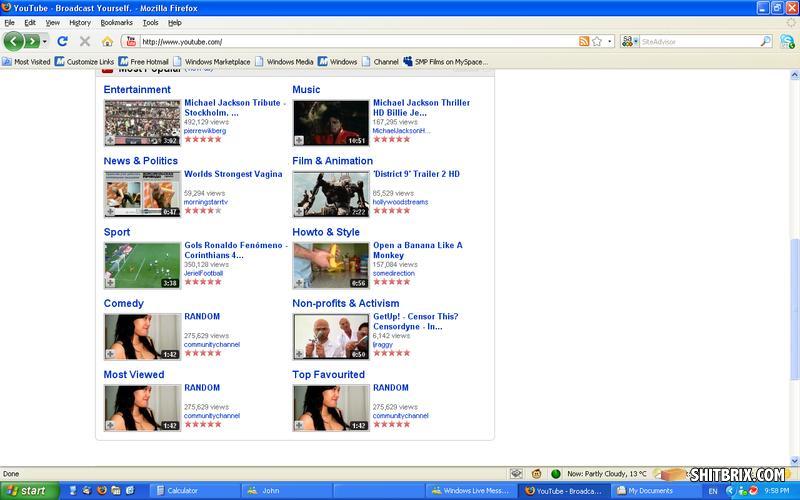Screen dimensions: 800x500
Task: Open the File menu
Action: pyautogui.click(x=9, y=22)
